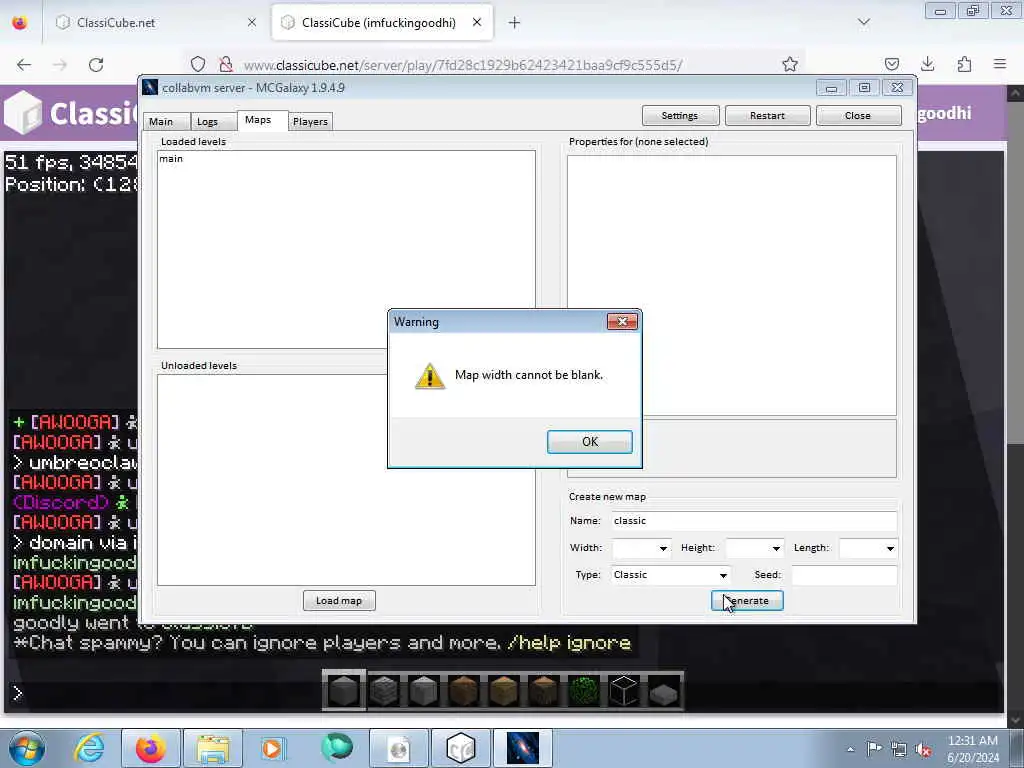The image size is (1024, 768).
Task: Close the ClassiCube.net browser tab
Action: point(252,23)
